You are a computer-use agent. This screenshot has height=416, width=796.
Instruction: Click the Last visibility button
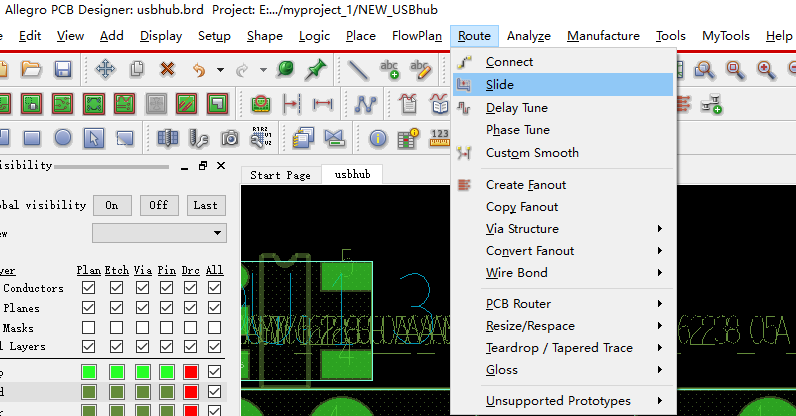tap(206, 205)
